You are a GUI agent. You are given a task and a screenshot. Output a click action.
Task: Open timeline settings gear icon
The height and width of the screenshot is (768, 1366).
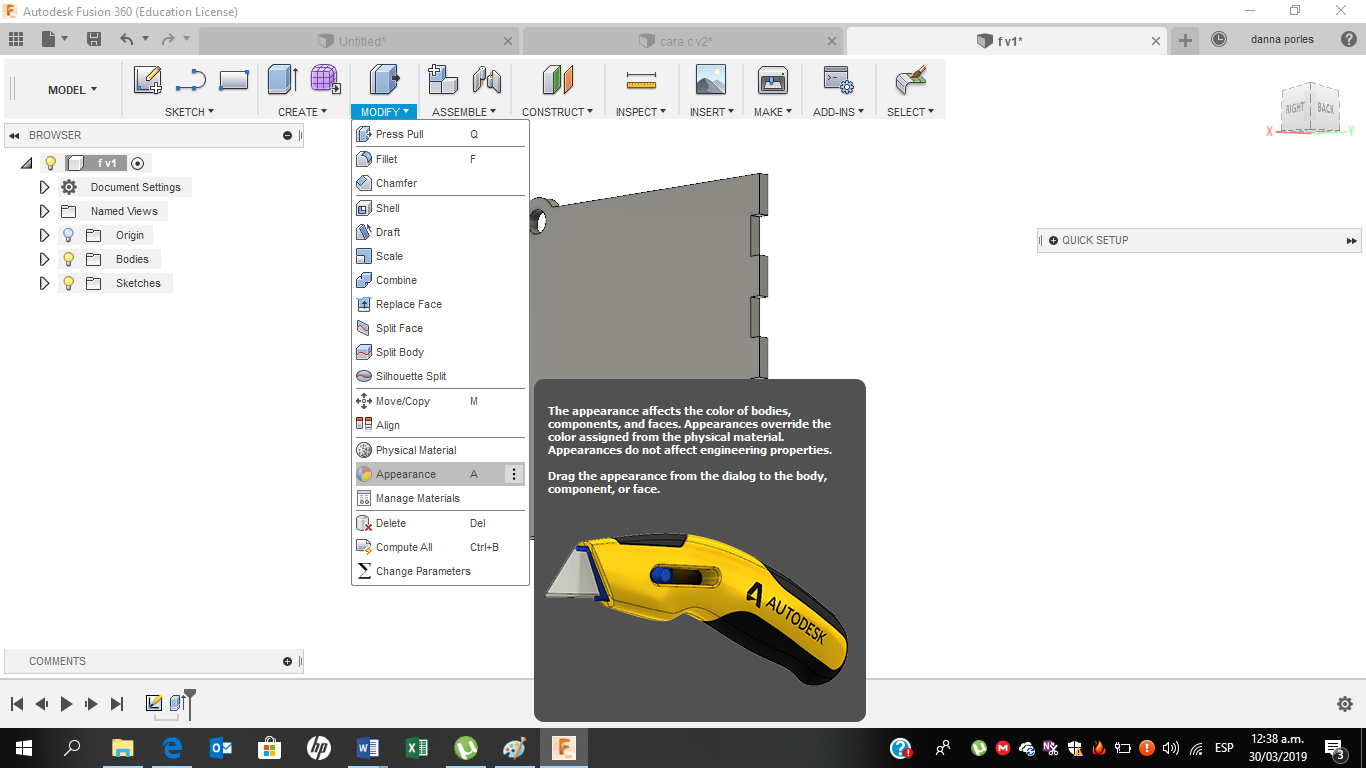point(1345,704)
